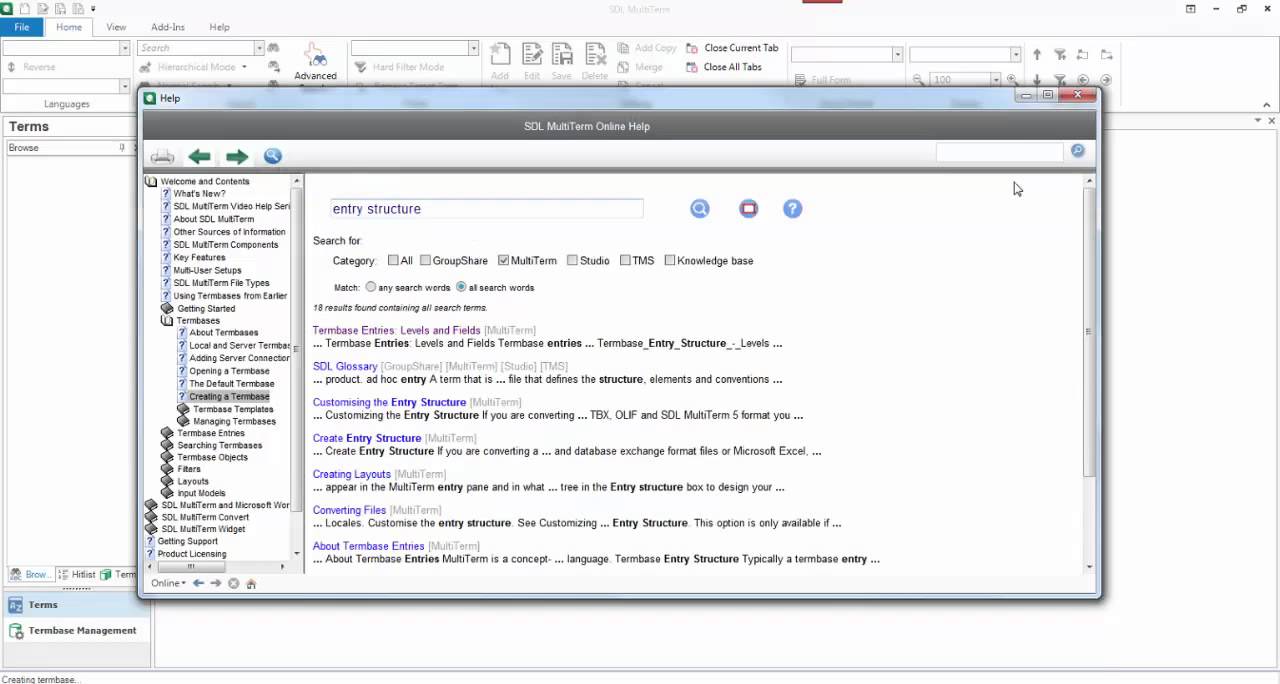Viewport: 1280px width, 684px height.
Task: Switch to Hitlist tab in Terms panel
Action: pyautogui.click(x=76, y=574)
